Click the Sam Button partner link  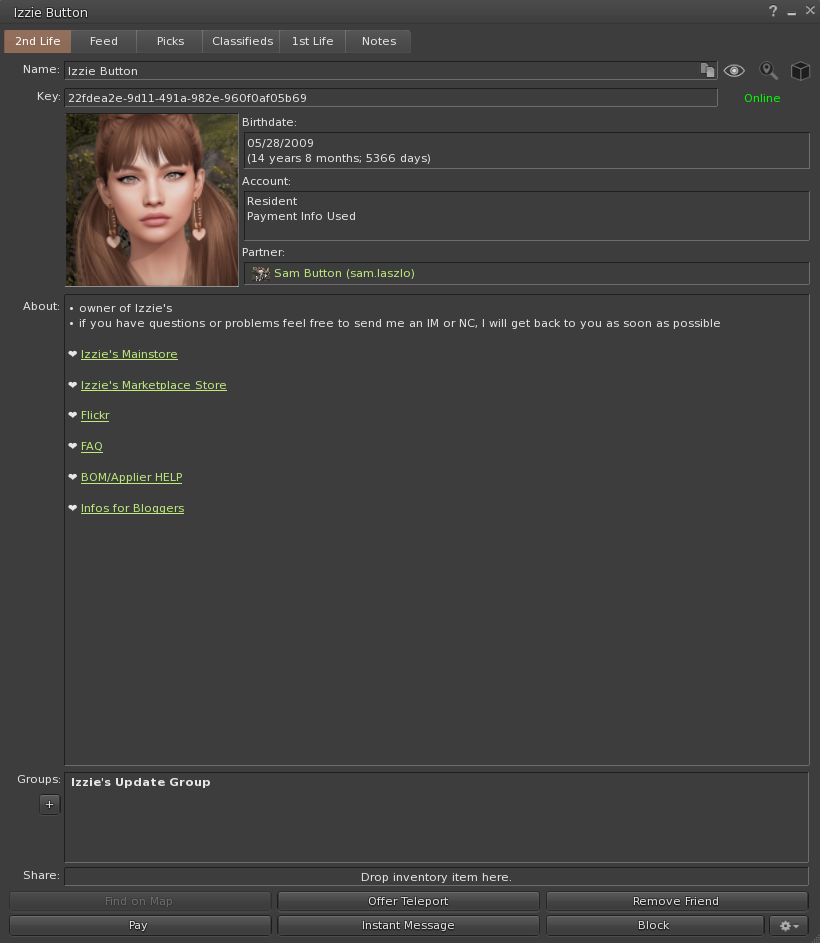pyautogui.click(x=344, y=273)
